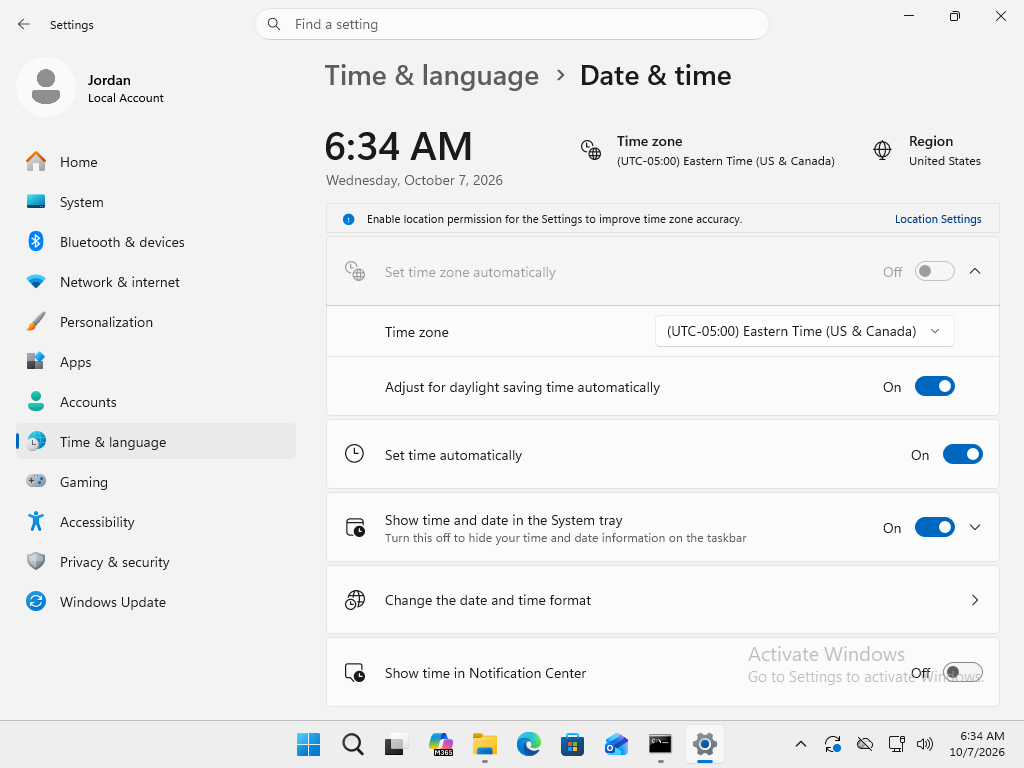Image resolution: width=1024 pixels, height=768 pixels.
Task: Open Location Settings link
Action: pyautogui.click(x=938, y=219)
